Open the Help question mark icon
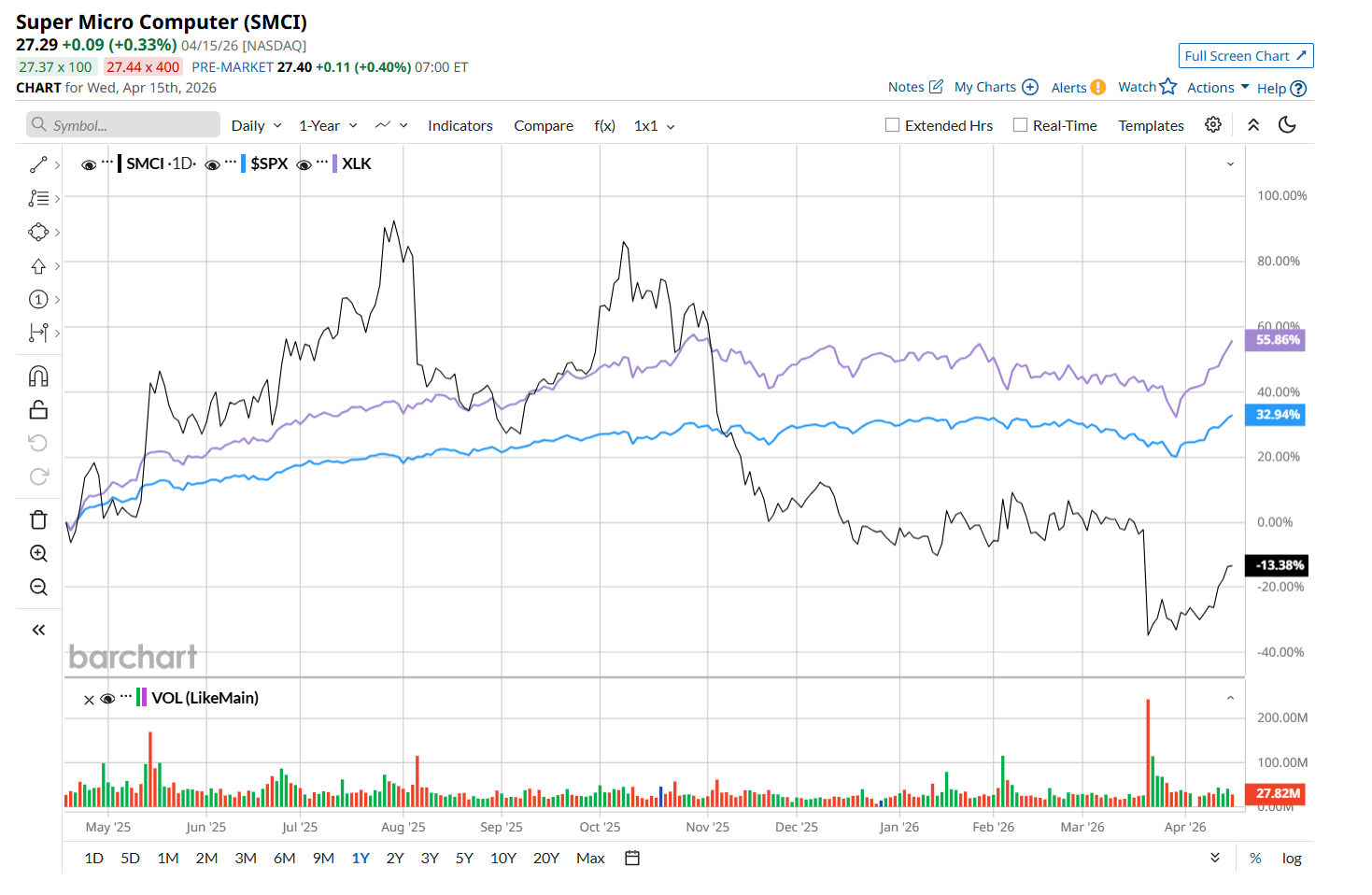1372x895 pixels. point(1298,89)
